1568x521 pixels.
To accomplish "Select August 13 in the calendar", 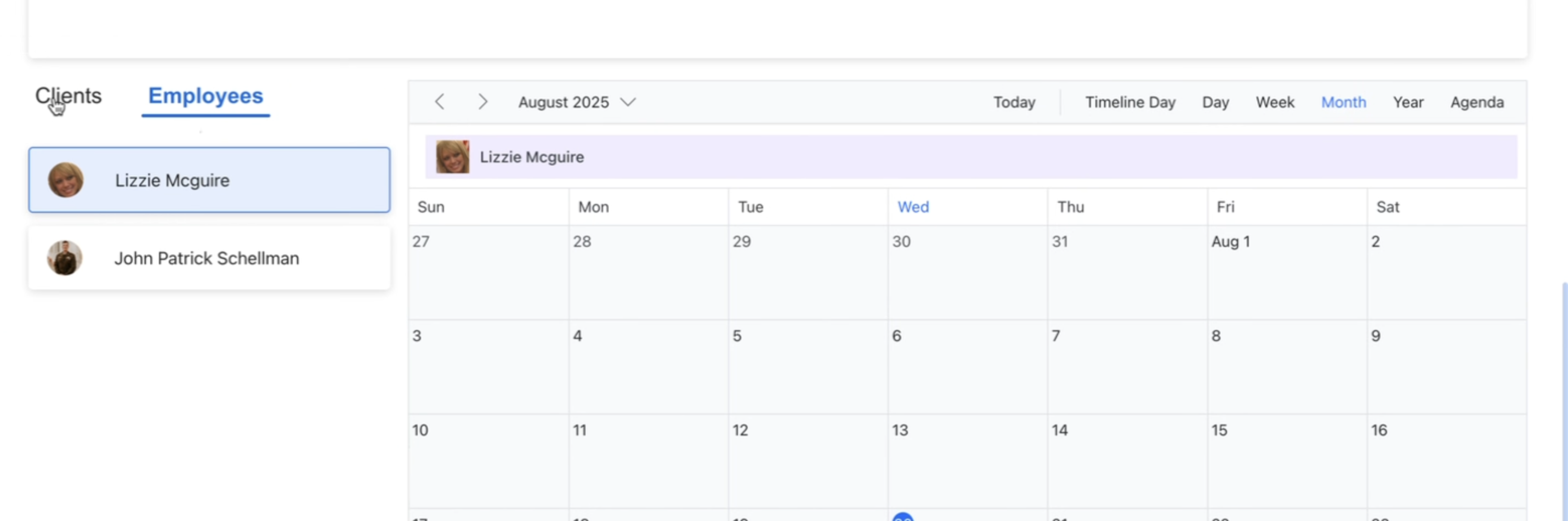I will [x=967, y=462].
